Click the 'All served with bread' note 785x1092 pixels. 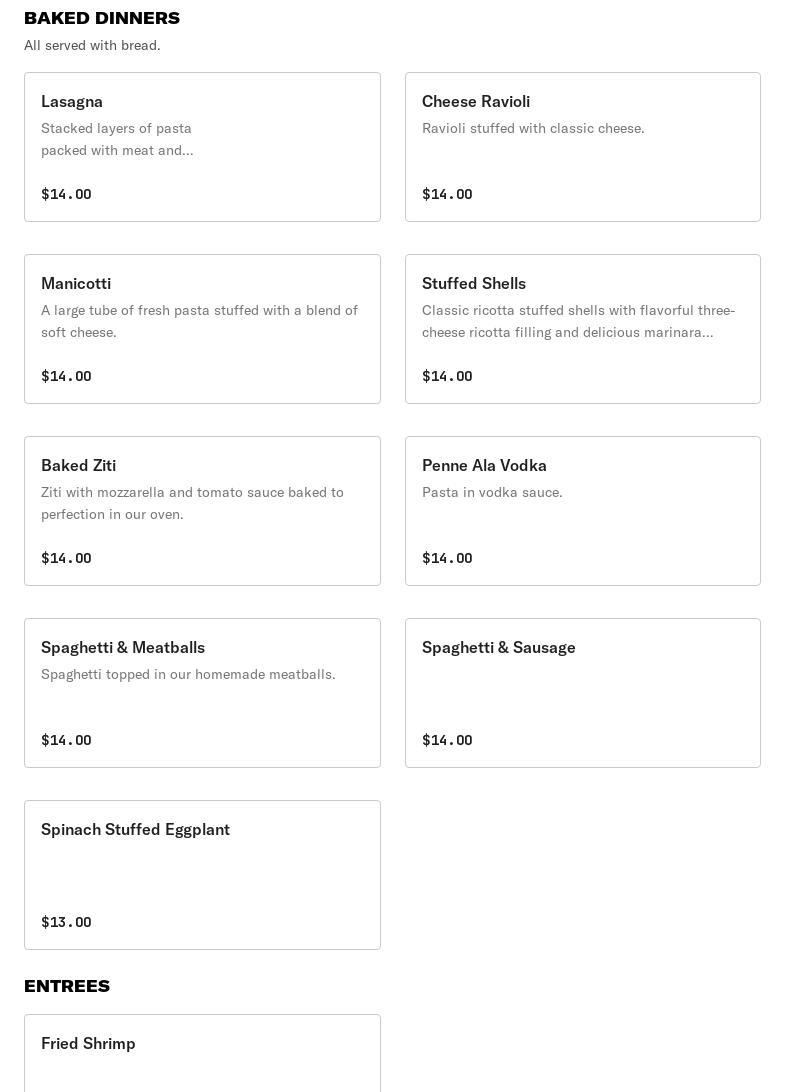[x=92, y=45]
